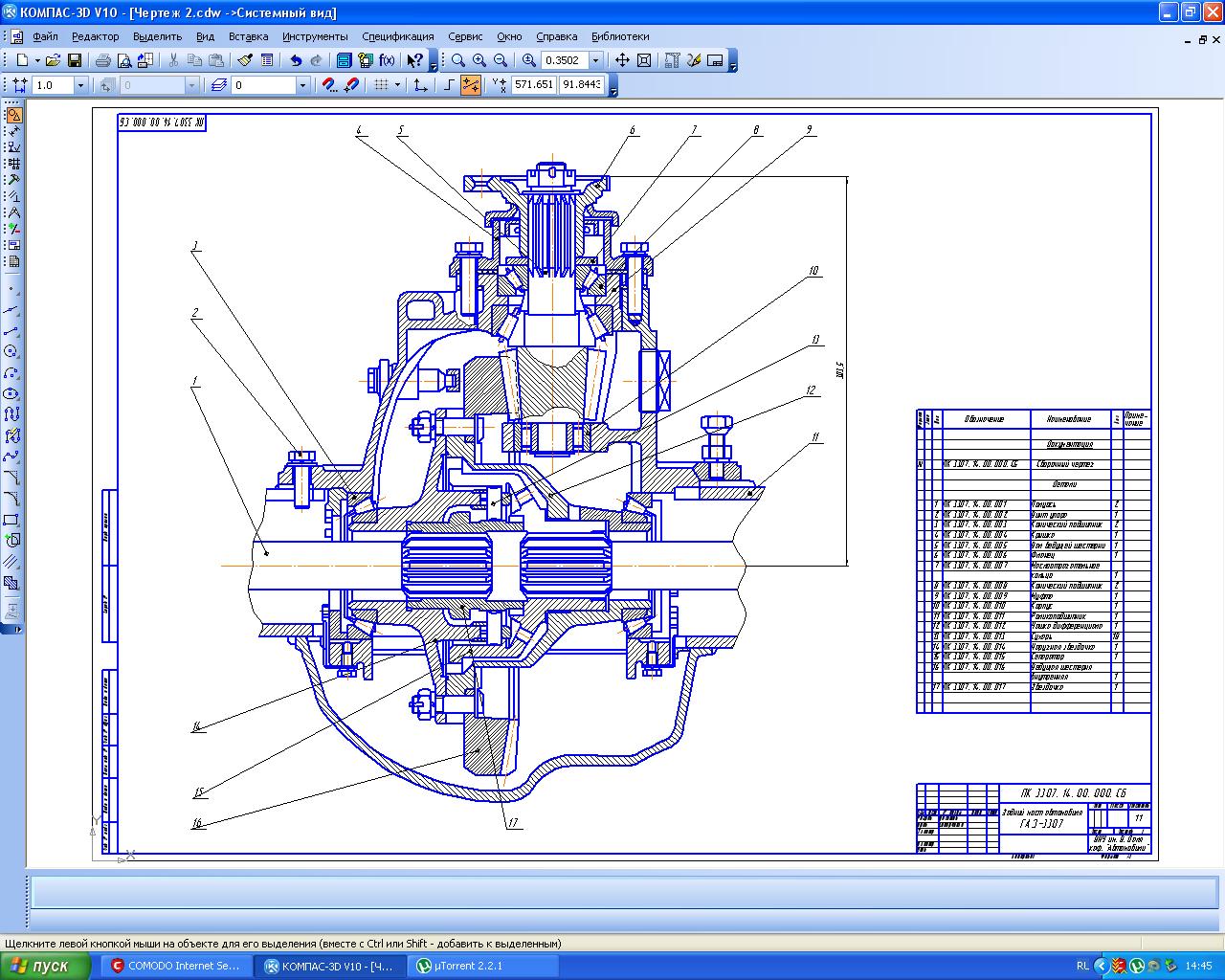Image resolution: width=1225 pixels, height=980 pixels.
Task: Click the Save document icon
Action: 74,60
